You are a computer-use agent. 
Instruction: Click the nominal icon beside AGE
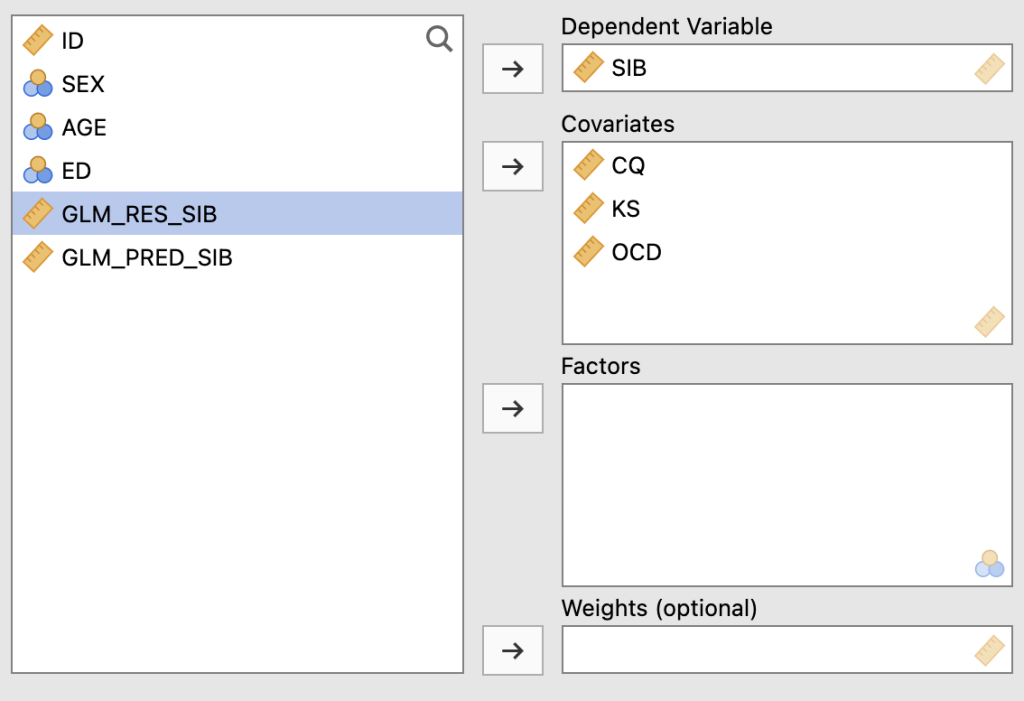(37, 127)
